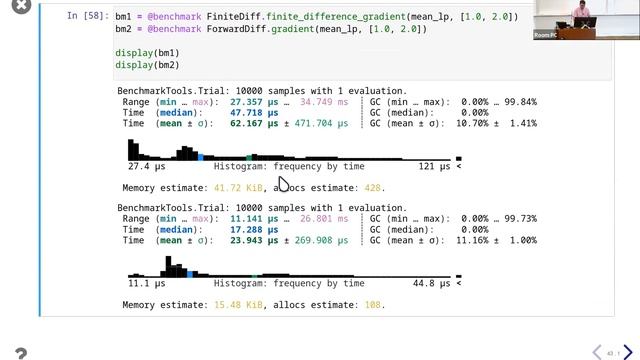Select the In [58] cell prompt
The height and width of the screenshot is (360, 640).
pyautogui.click(x=88, y=16)
